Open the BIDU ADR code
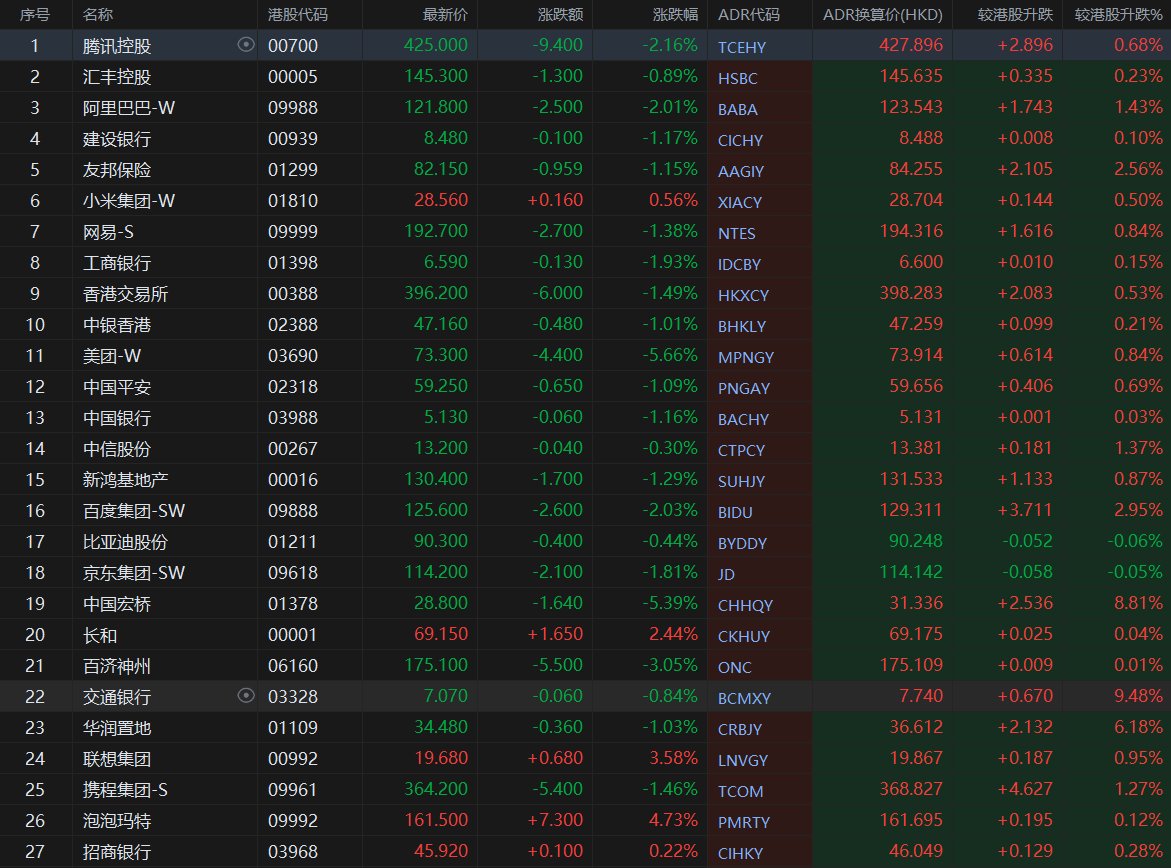The width and height of the screenshot is (1171, 868). (735, 512)
